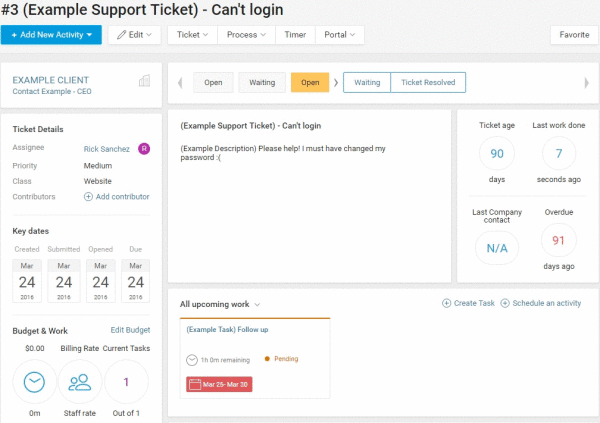Click the company building icon beside Example Client
The height and width of the screenshot is (423, 600).
coord(144,80)
